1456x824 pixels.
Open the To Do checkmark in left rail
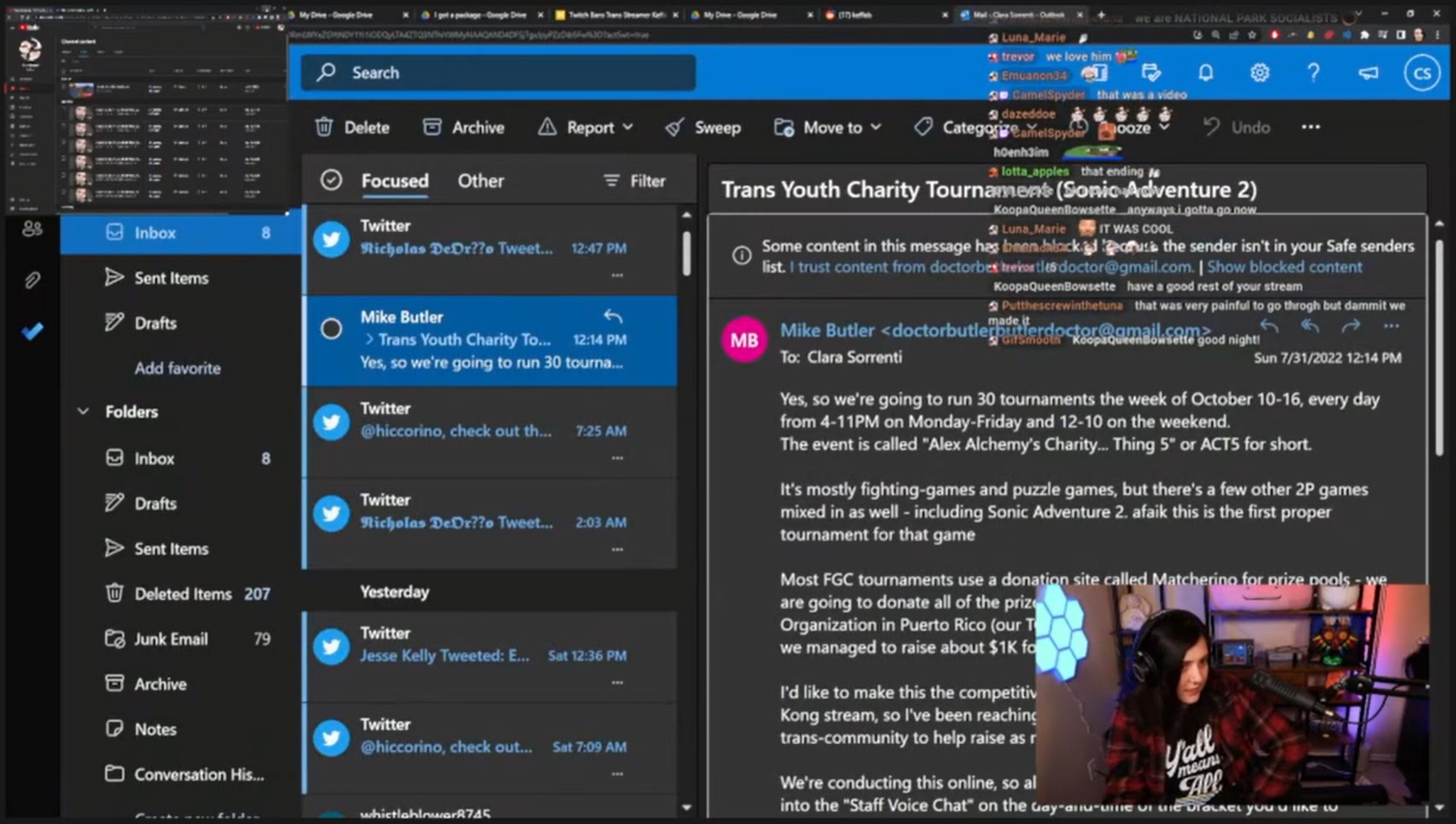(32, 331)
